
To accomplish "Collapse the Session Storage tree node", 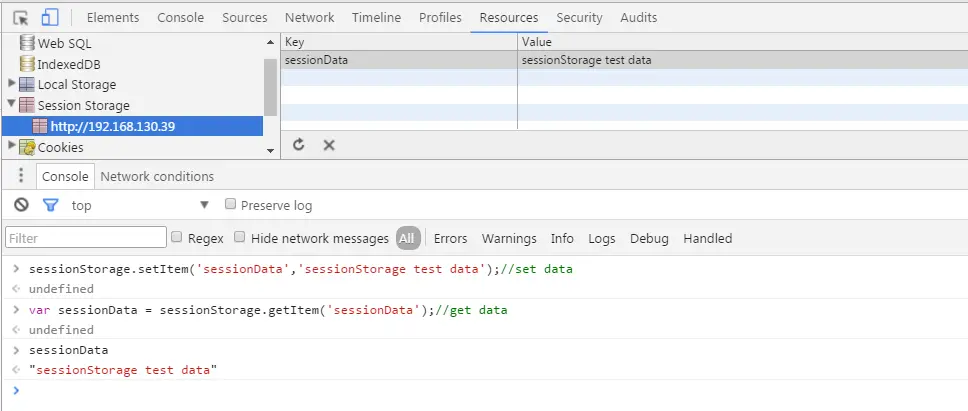I will pos(11,104).
